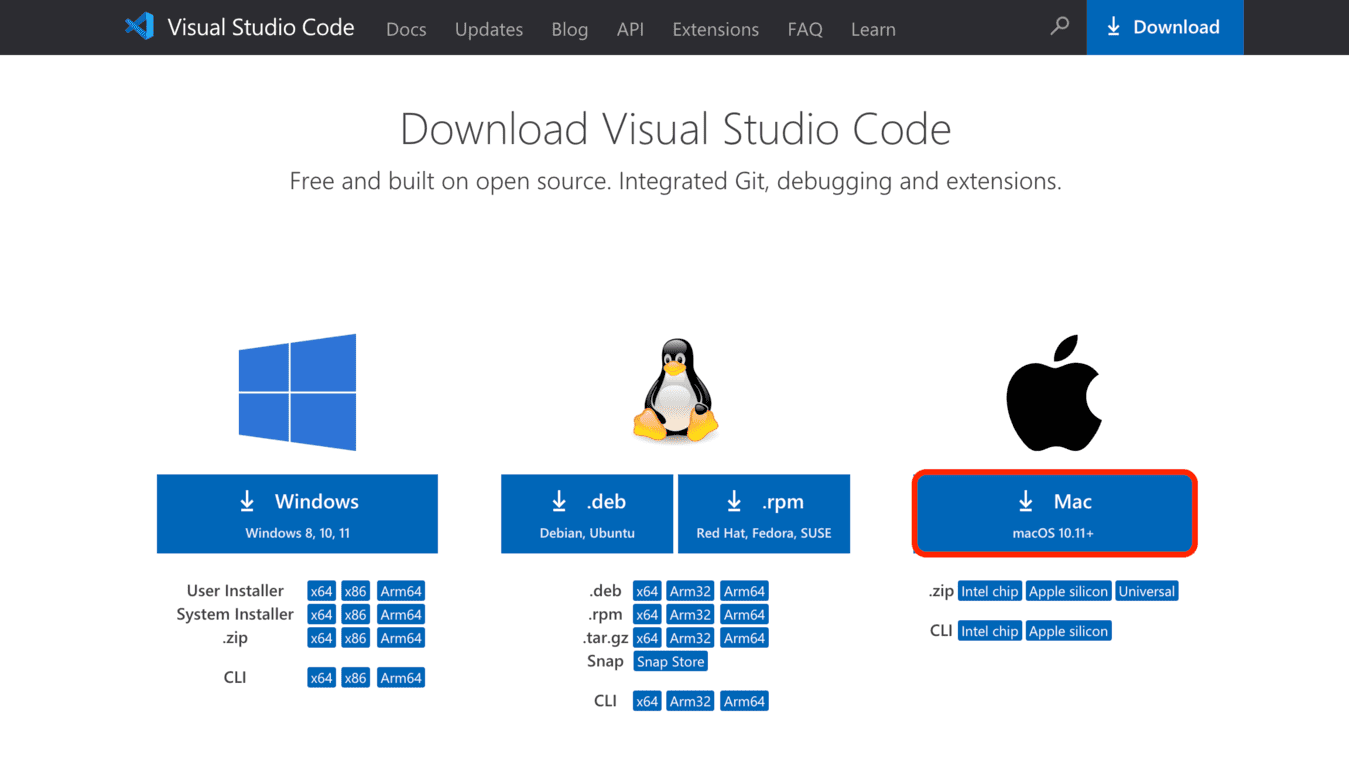
Task: Click the 'User Installer' row label
Action: coord(235,591)
